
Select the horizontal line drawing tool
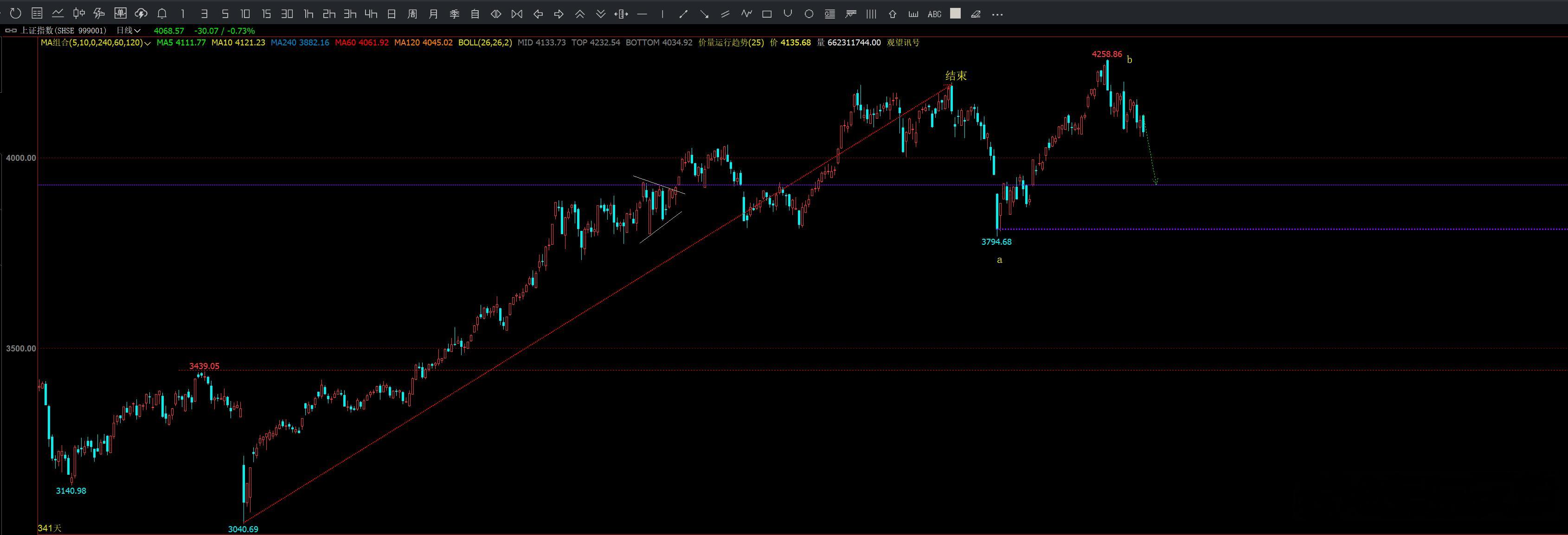point(642,13)
